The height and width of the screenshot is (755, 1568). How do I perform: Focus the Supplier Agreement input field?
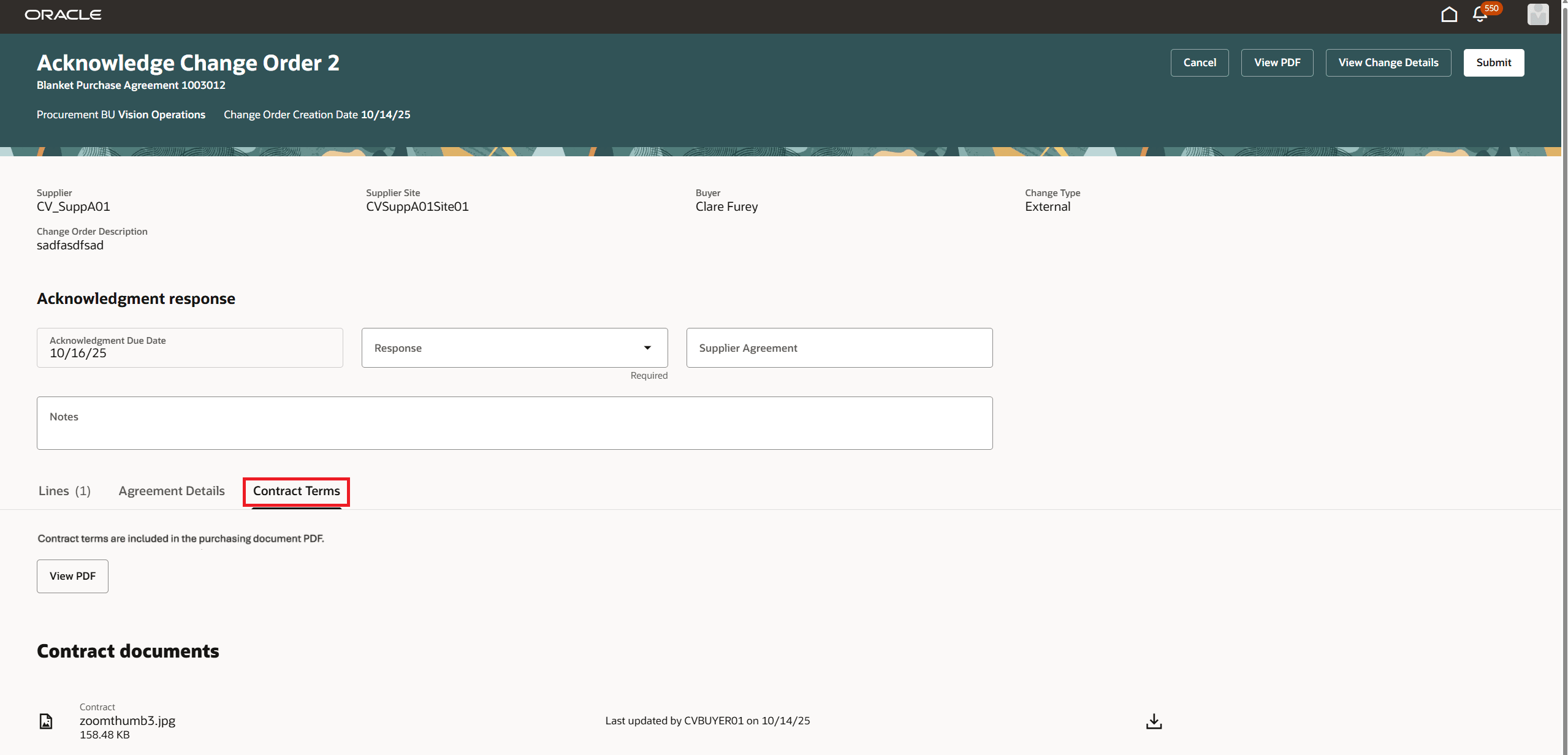(x=839, y=348)
